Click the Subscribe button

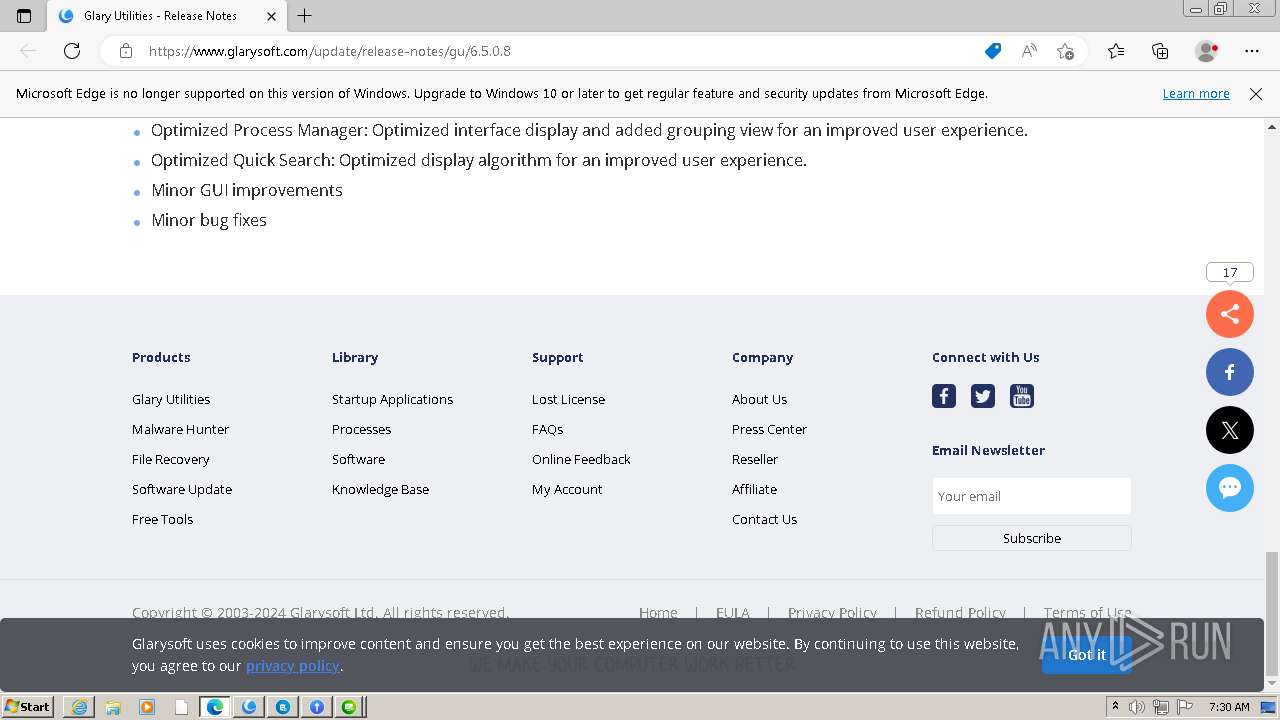tap(1031, 538)
